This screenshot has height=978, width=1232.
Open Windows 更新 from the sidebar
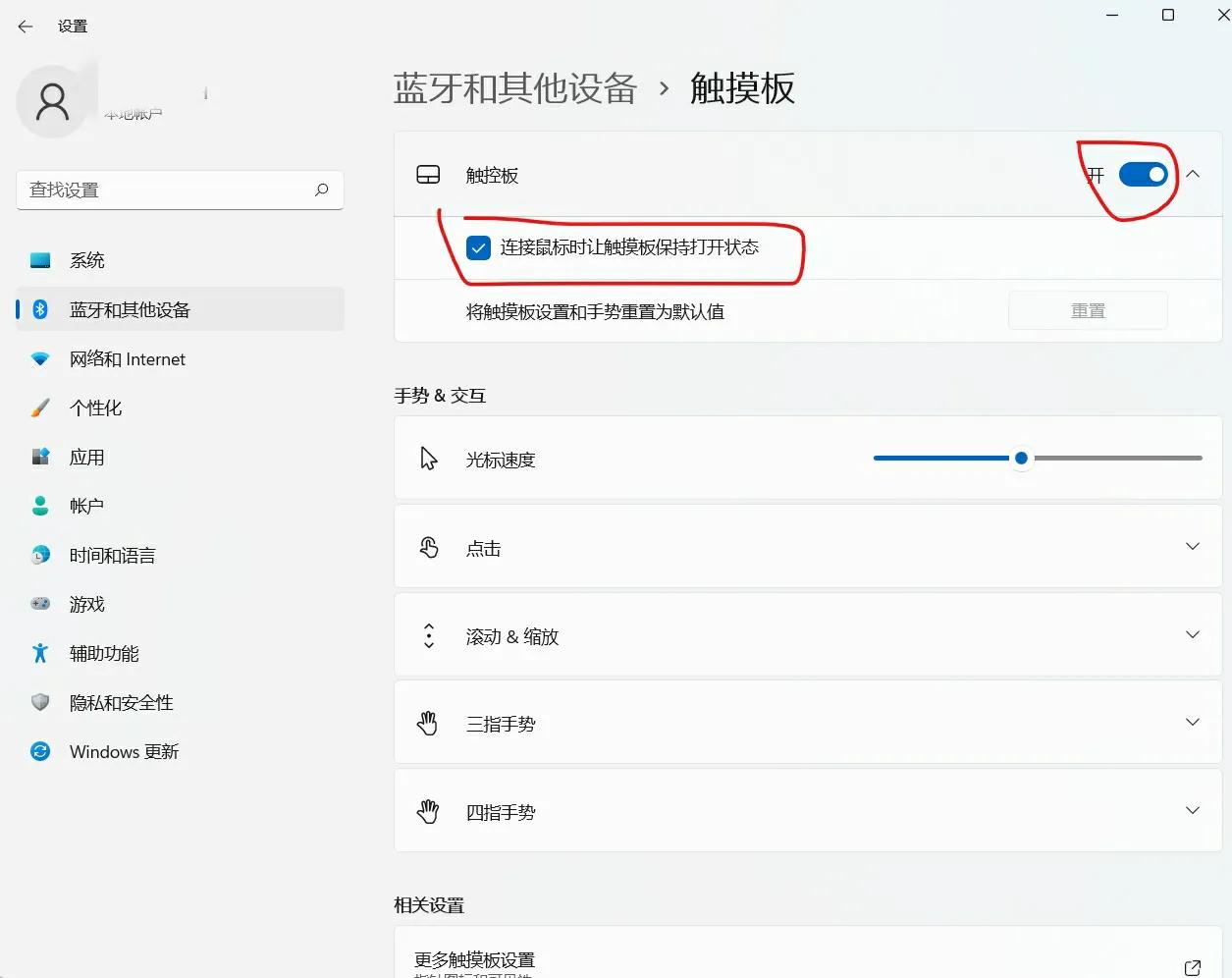pos(123,751)
